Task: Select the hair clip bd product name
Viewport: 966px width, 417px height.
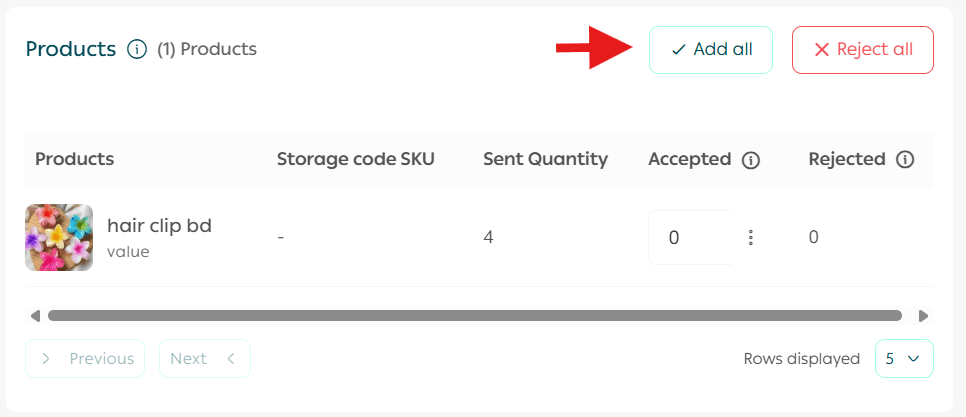Action: pos(159,226)
